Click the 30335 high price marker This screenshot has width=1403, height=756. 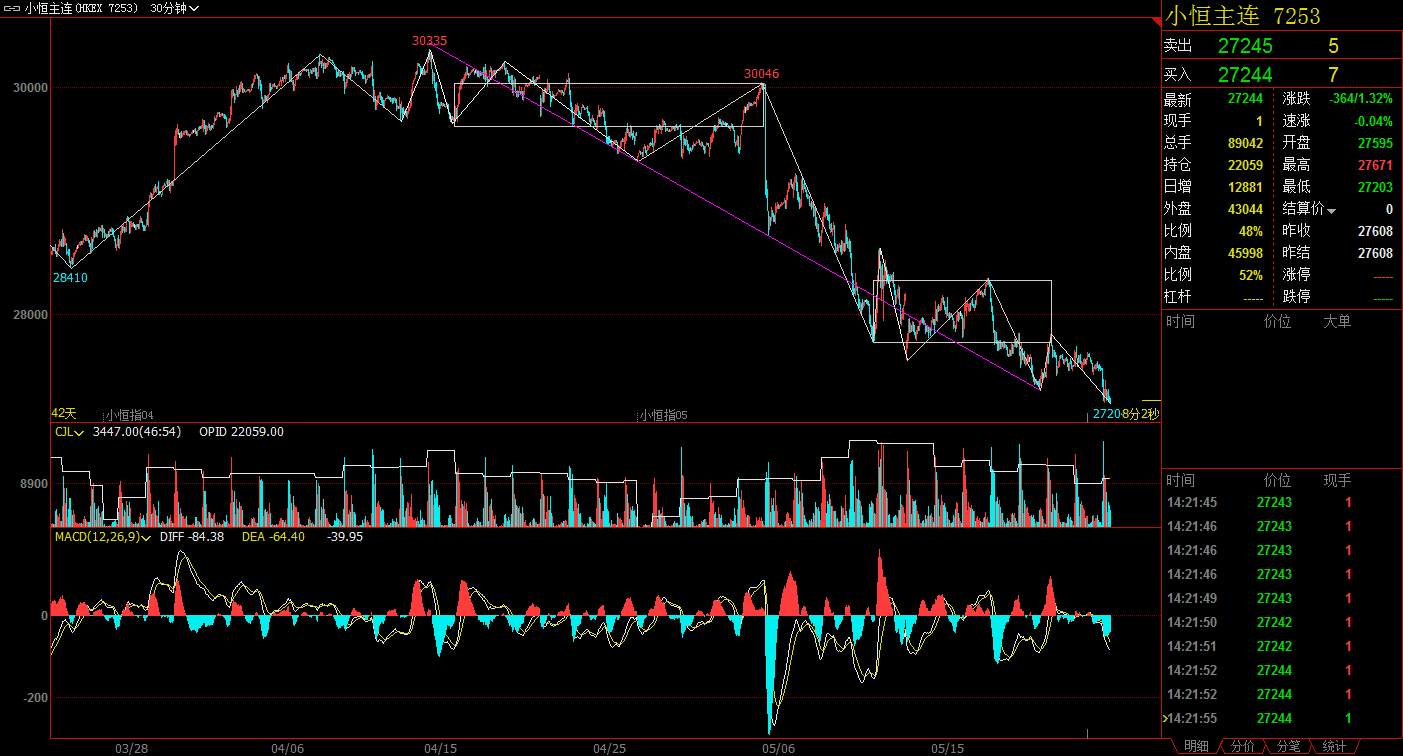tap(429, 41)
